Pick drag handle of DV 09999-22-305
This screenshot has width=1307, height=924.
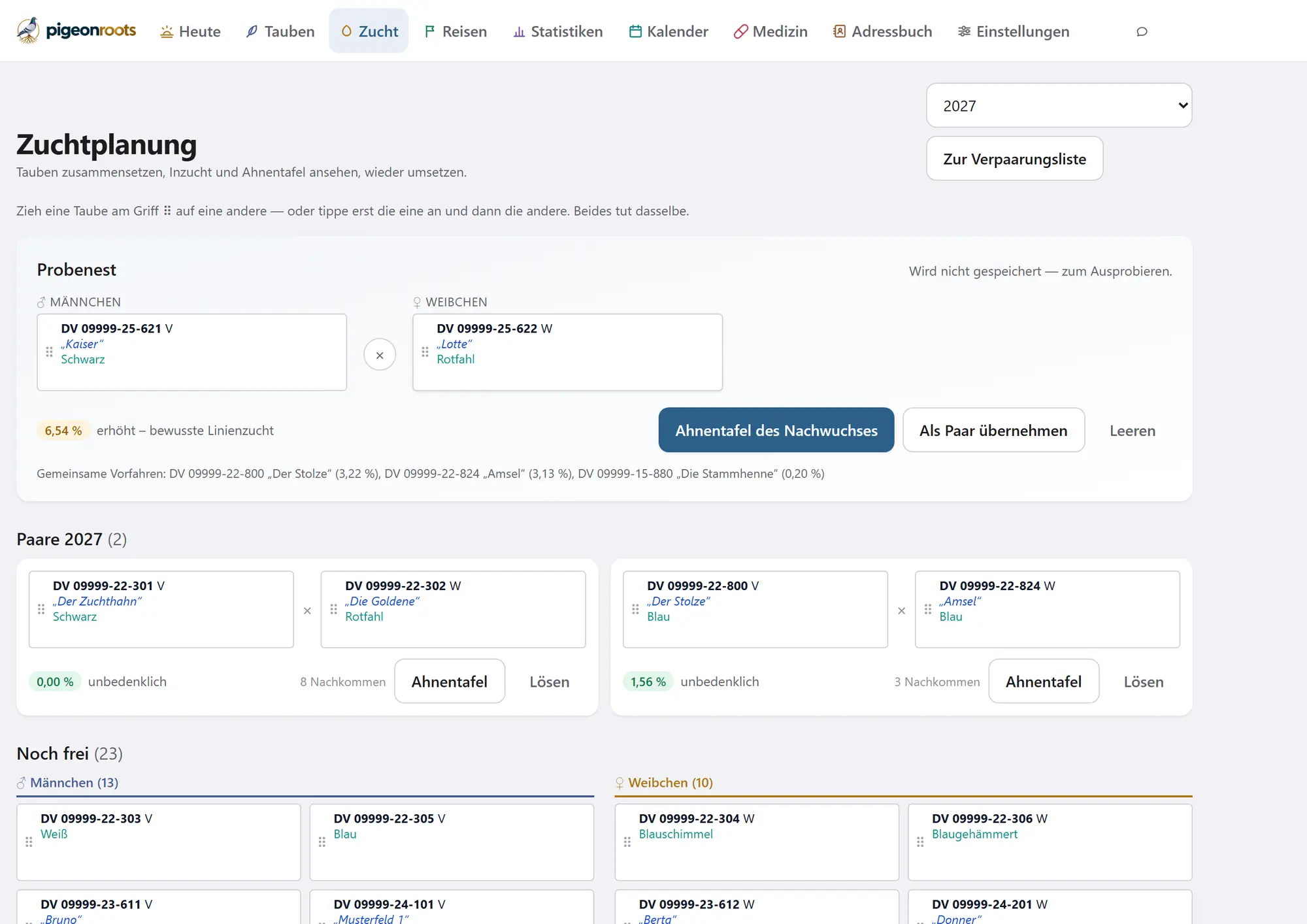point(322,842)
